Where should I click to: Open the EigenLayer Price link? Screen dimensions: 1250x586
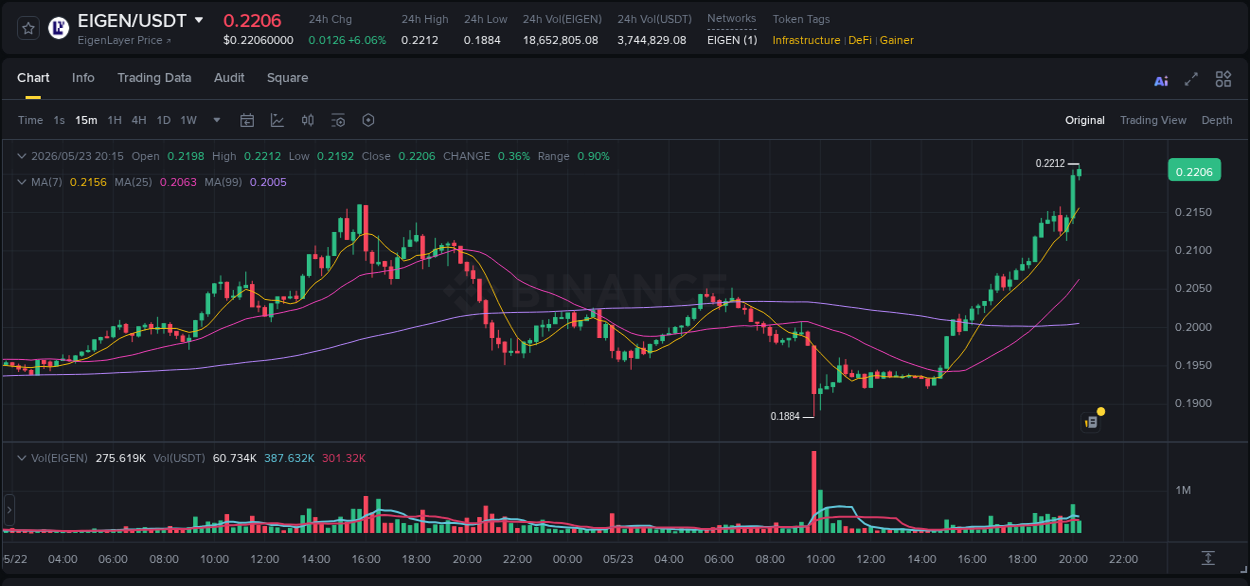pos(124,40)
